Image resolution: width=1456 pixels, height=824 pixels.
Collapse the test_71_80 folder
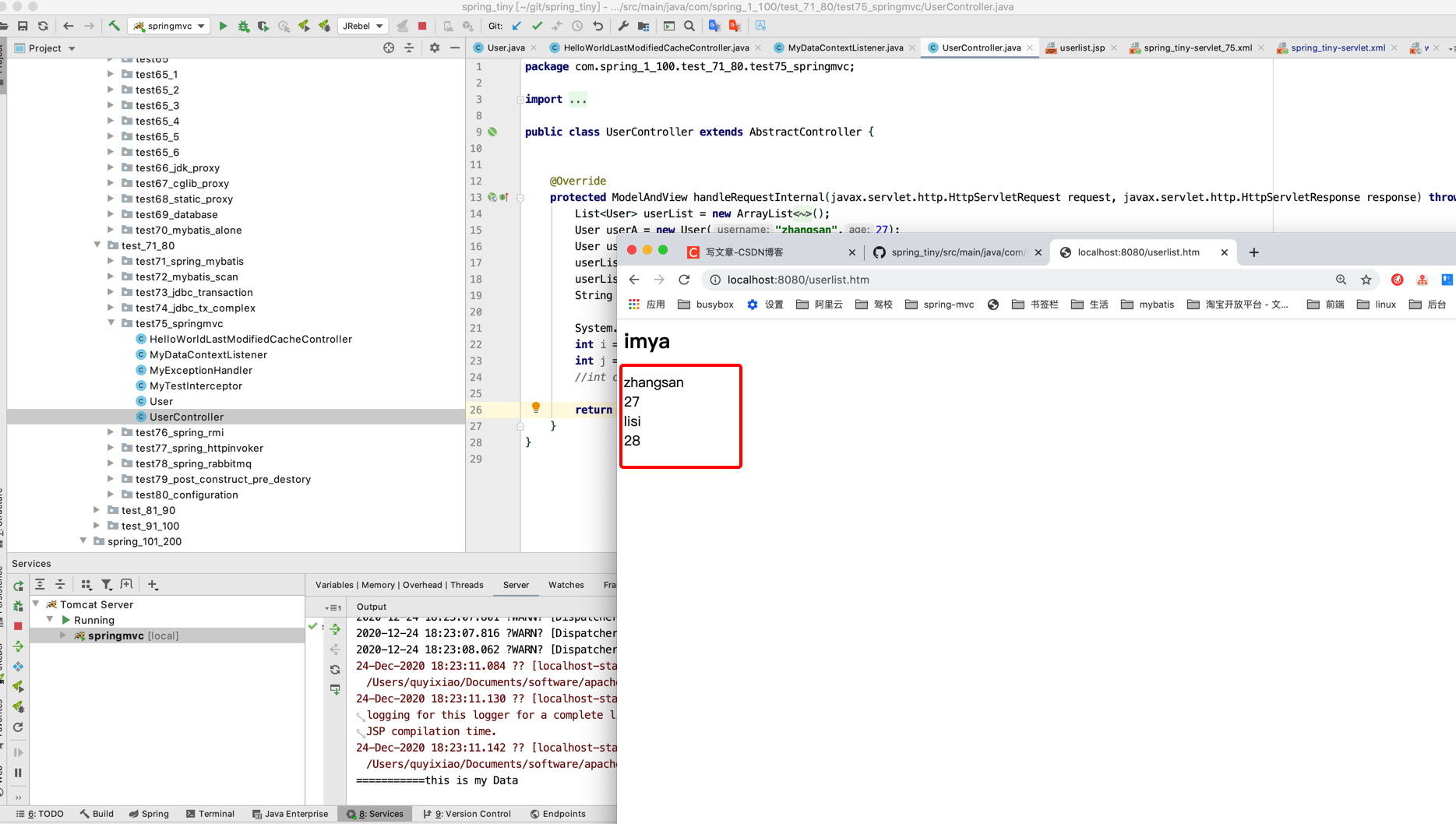click(97, 245)
